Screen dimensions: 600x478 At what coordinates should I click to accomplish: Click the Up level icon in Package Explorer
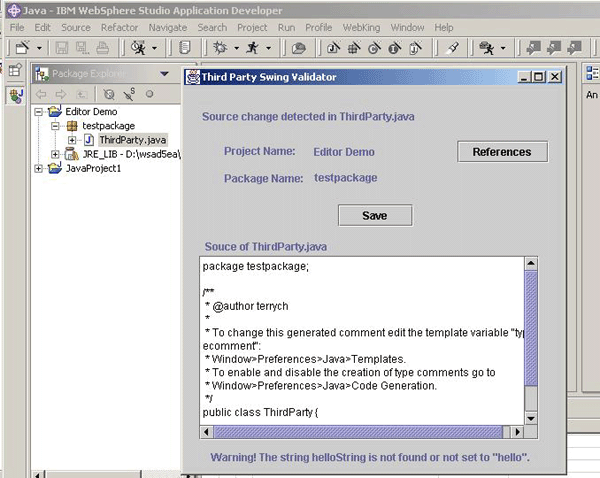tap(81, 94)
